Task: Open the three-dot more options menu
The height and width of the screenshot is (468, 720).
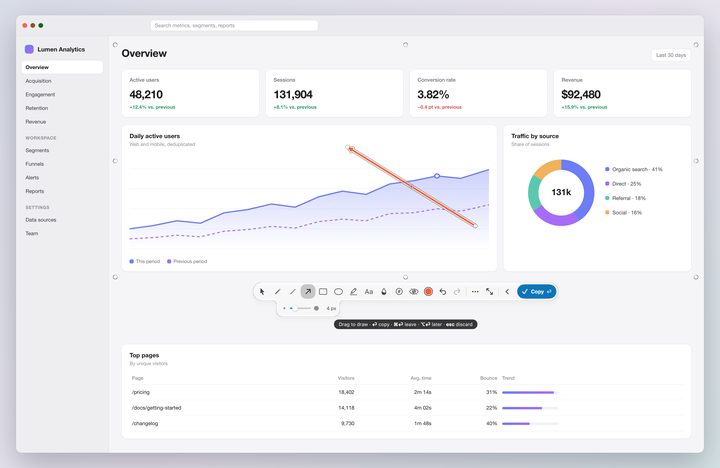Action: [475, 292]
